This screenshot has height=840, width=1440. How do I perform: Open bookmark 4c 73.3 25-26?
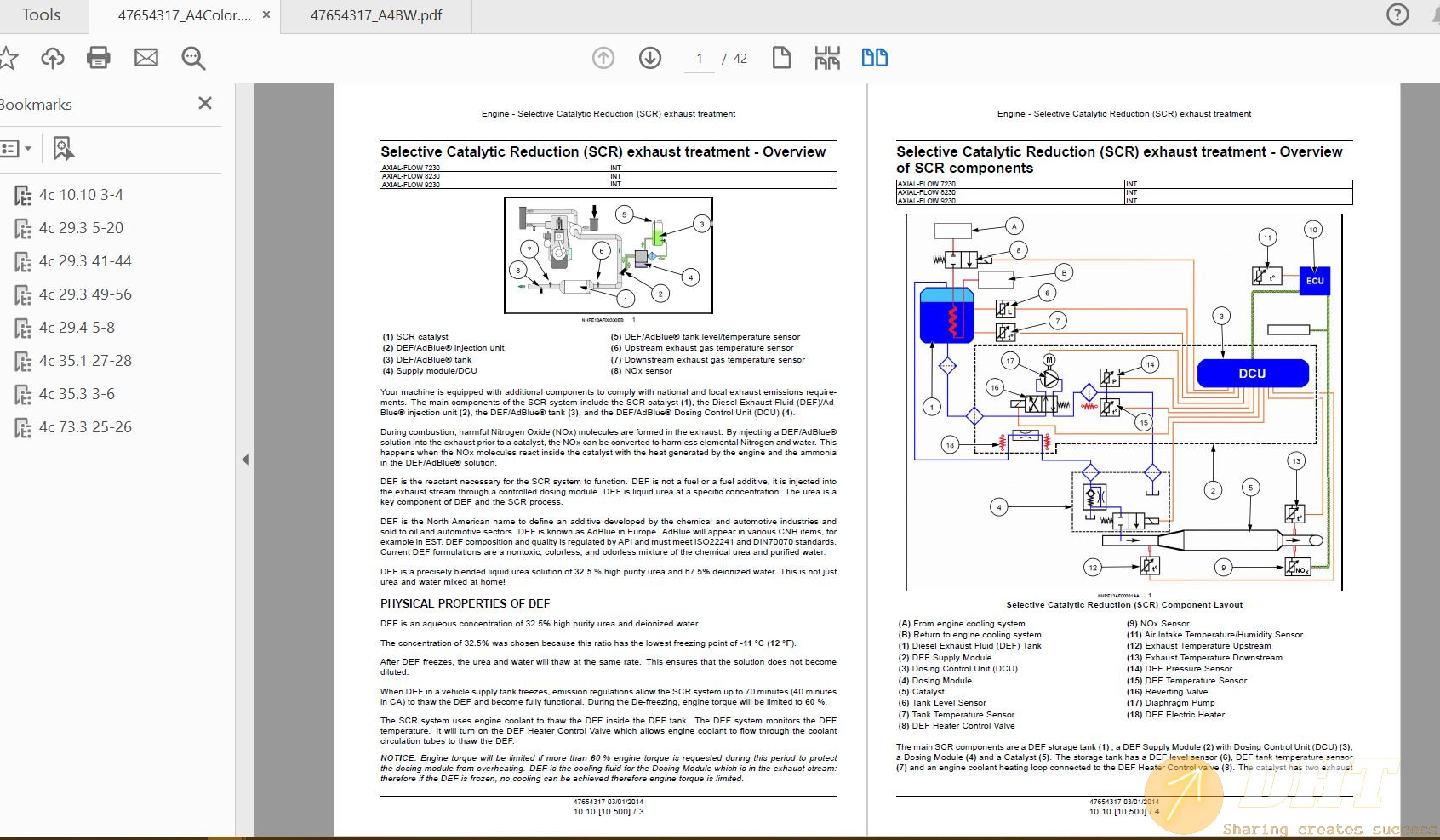[85, 427]
